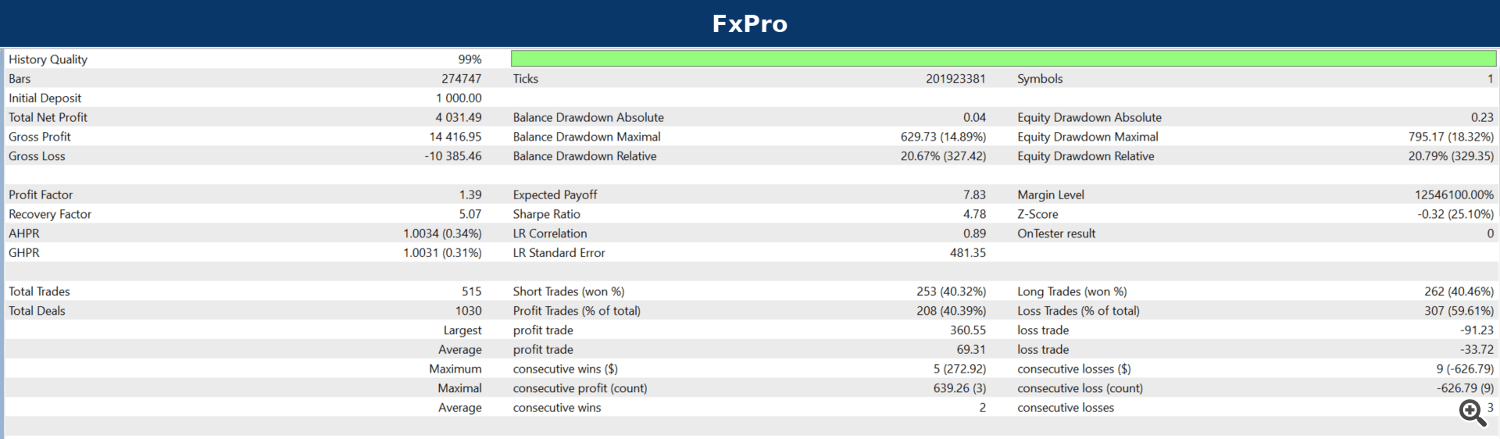Click Loss Trades value 307 (59.61%)
This screenshot has height=439, width=1500.
tap(1458, 311)
